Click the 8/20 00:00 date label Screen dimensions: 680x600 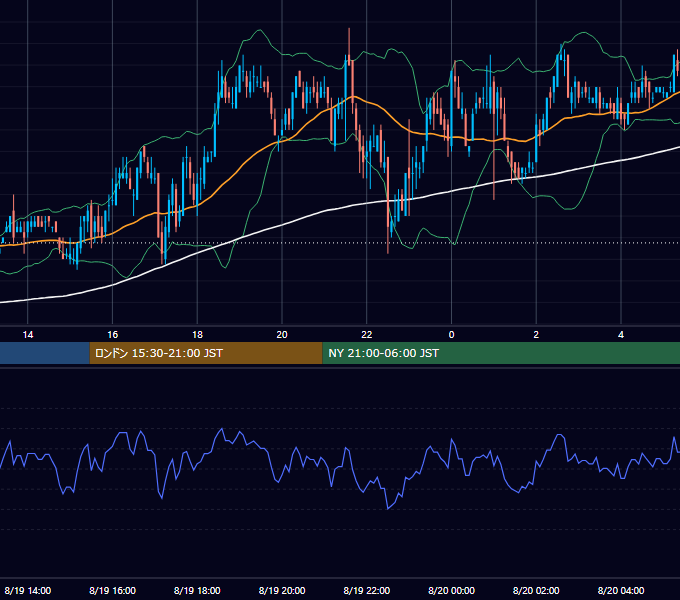(451, 590)
